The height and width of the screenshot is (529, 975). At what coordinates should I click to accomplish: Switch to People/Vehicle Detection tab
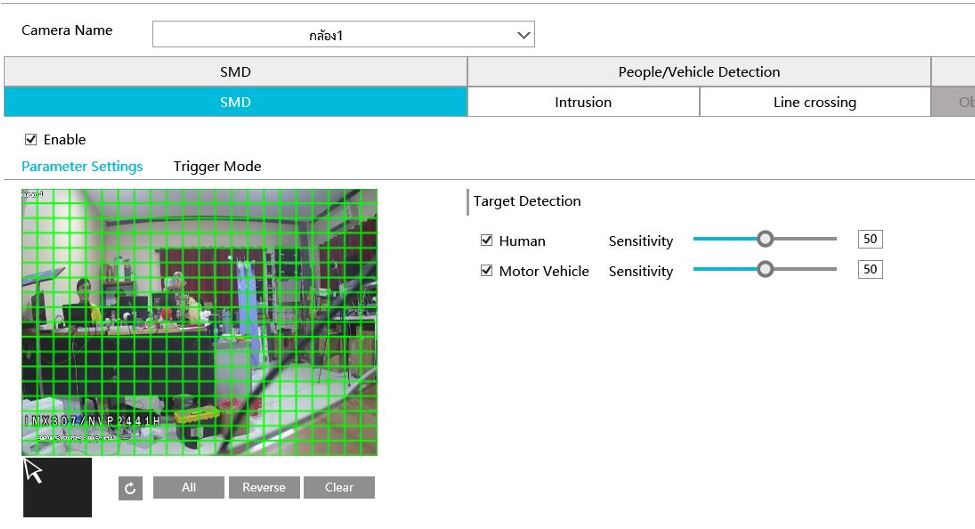699,72
